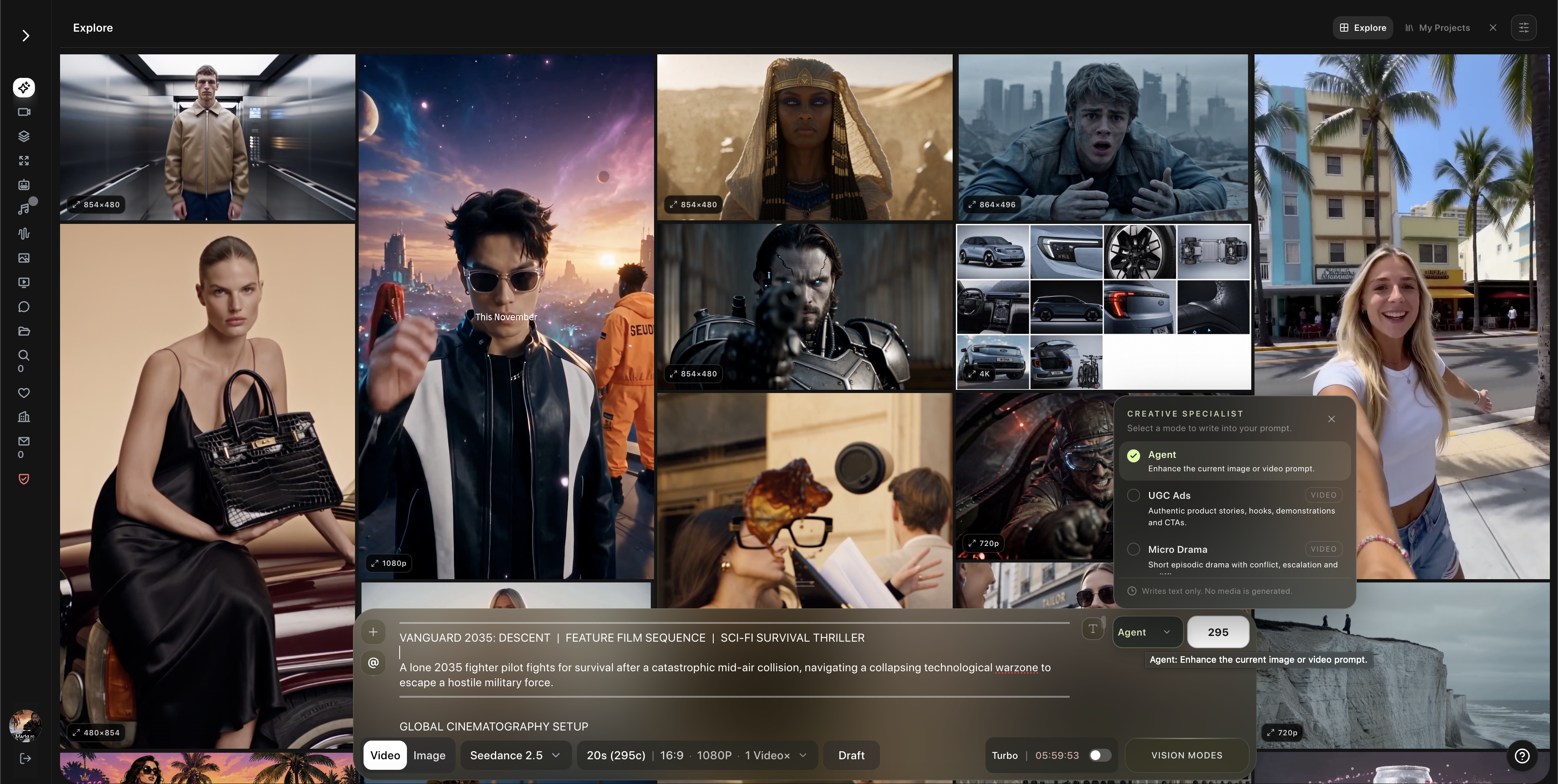Open the red shield sidebar icon
Image resolution: width=1558 pixels, height=784 pixels.
(x=24, y=479)
